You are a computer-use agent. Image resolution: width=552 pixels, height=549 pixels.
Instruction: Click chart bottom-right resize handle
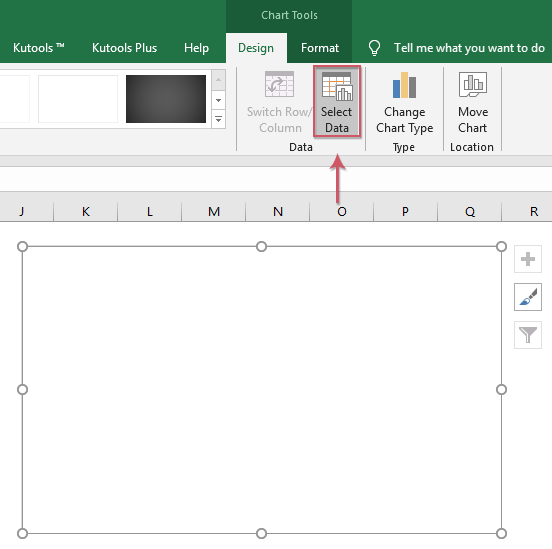[501, 534]
